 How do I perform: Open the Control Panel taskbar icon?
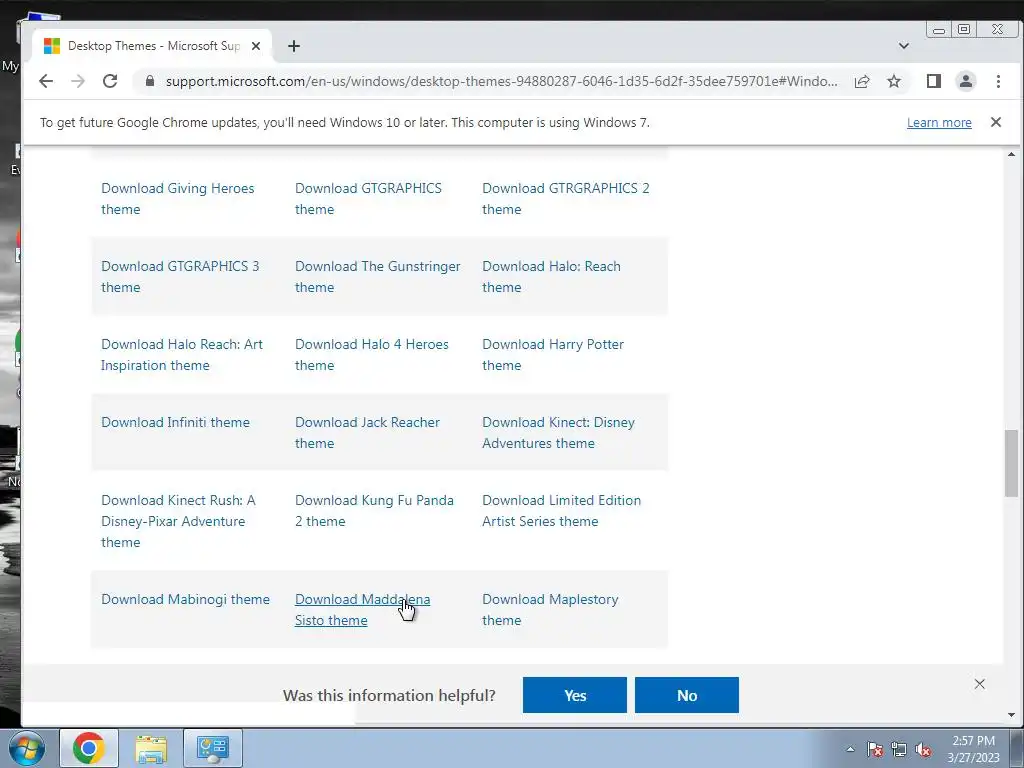click(213, 748)
